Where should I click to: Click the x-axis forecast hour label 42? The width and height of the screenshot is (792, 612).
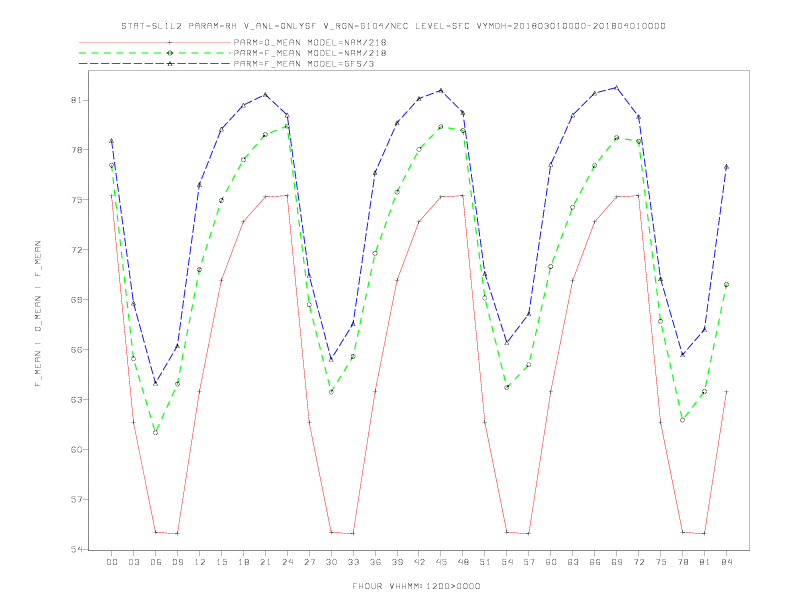pyautogui.click(x=419, y=562)
